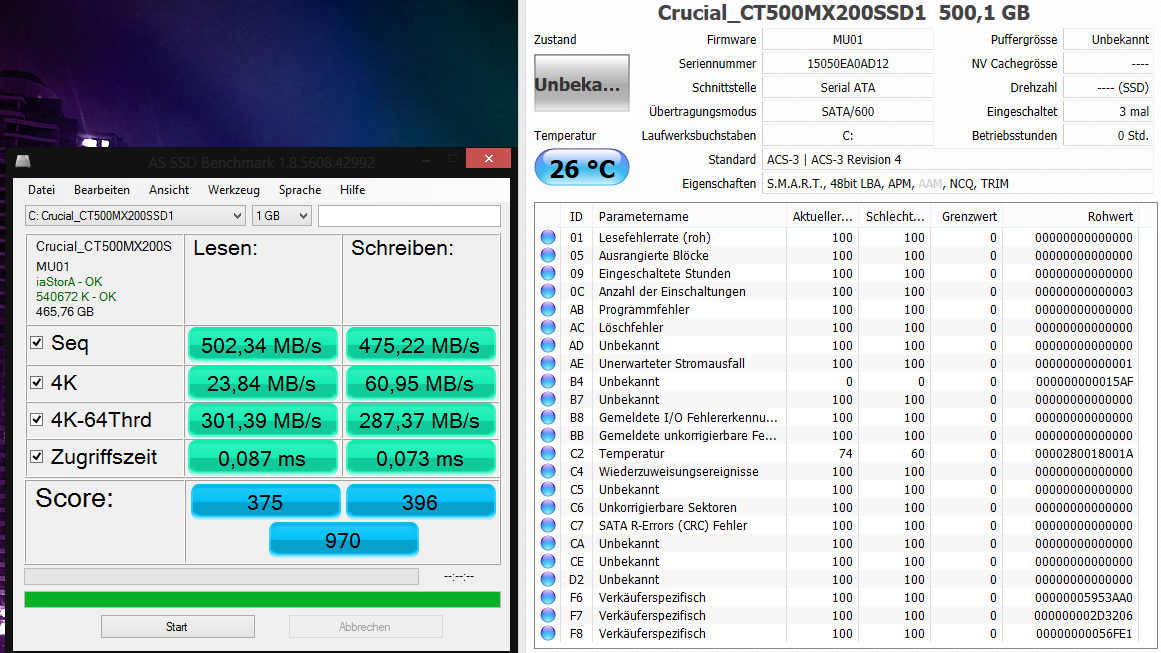1161x653 pixels.
Task: Click the Seriennummer field 15050EA0AD12
Action: [848, 64]
